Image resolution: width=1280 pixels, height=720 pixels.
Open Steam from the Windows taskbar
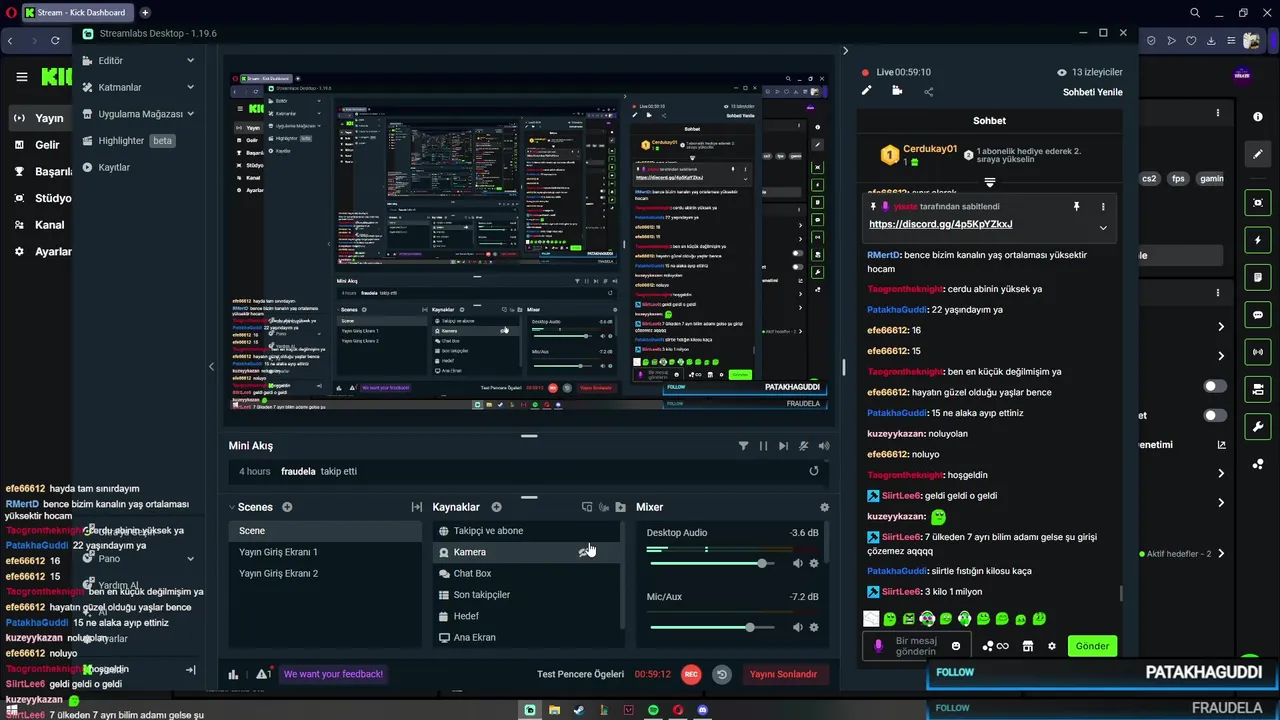pyautogui.click(x=579, y=710)
